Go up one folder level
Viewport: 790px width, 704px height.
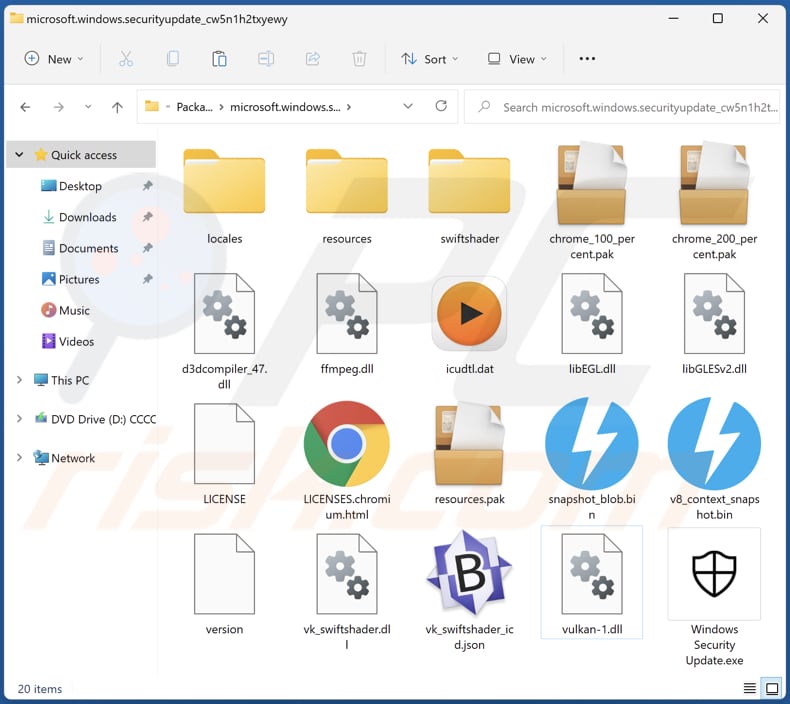pyautogui.click(x=117, y=107)
